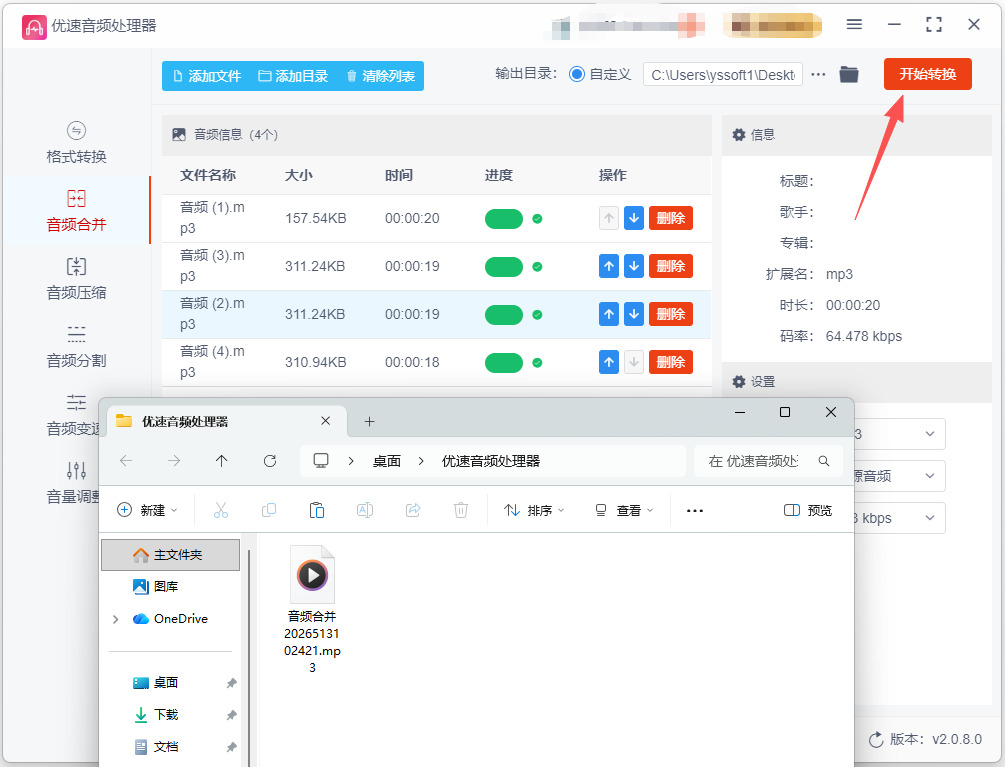Toggle the 预览 preview pane
Screen dimensions: 1005x767
808,510
